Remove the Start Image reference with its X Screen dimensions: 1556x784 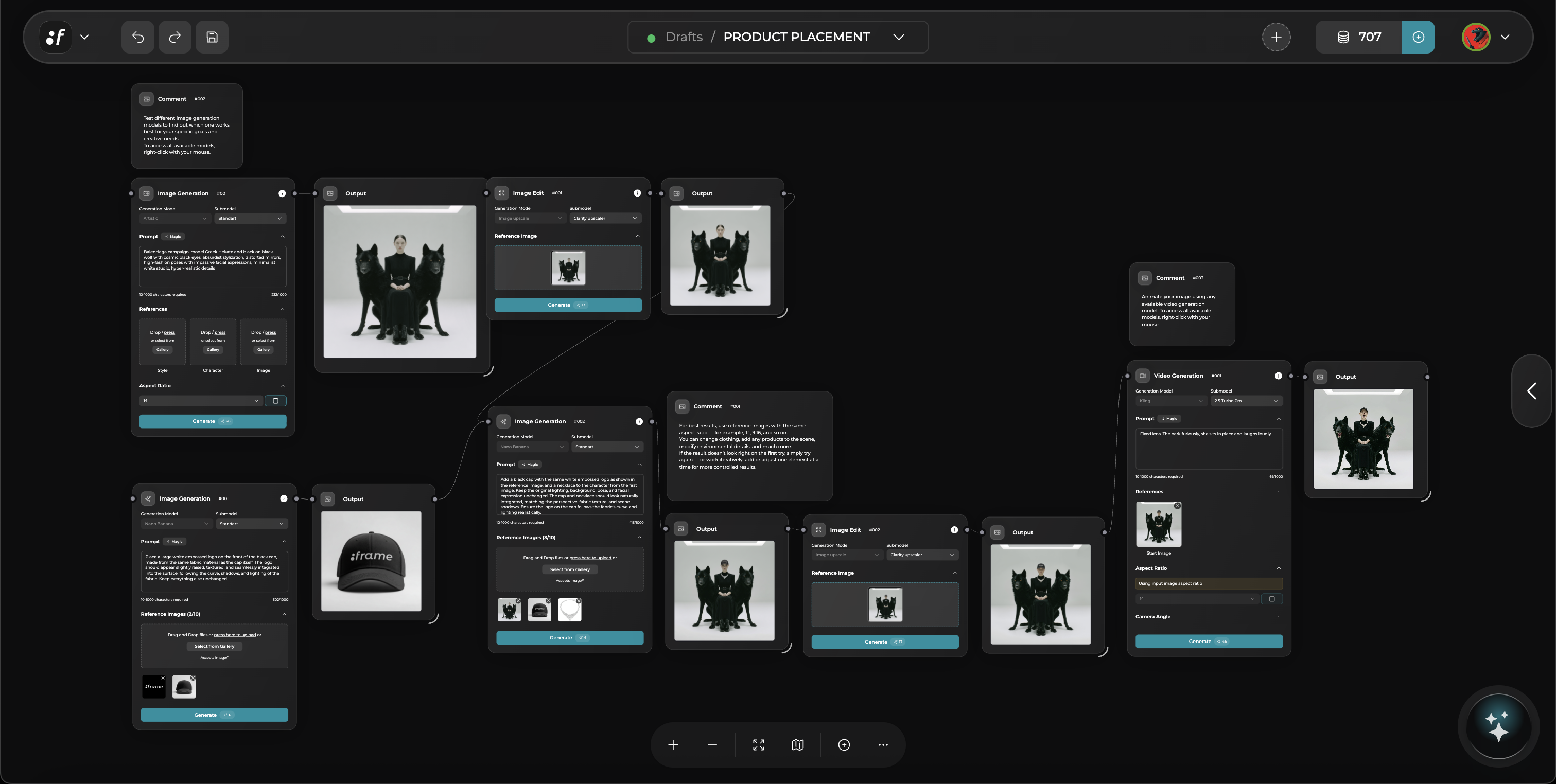point(1177,506)
